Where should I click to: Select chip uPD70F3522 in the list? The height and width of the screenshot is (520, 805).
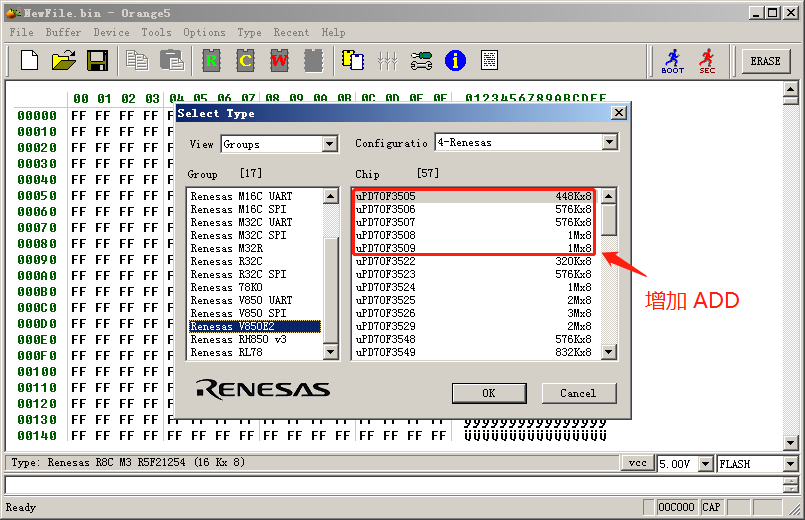coord(386,261)
